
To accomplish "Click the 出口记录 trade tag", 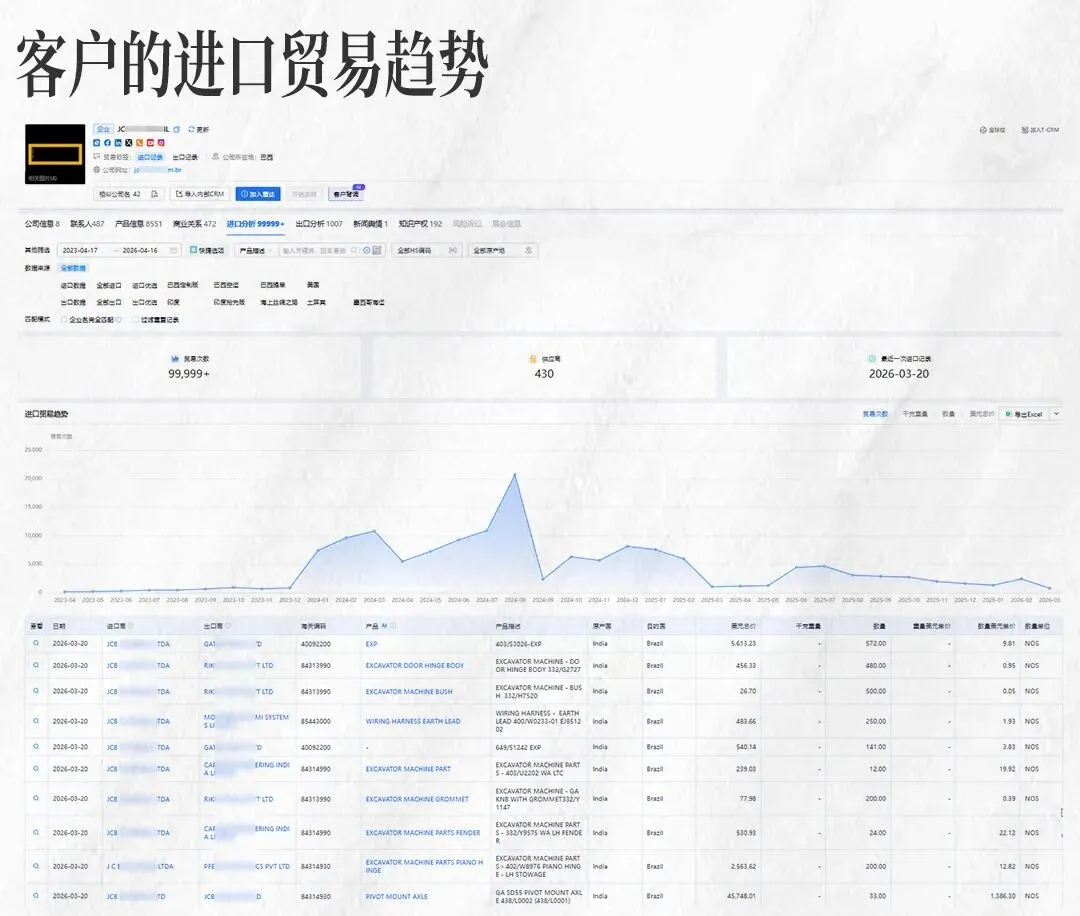I will coord(185,157).
